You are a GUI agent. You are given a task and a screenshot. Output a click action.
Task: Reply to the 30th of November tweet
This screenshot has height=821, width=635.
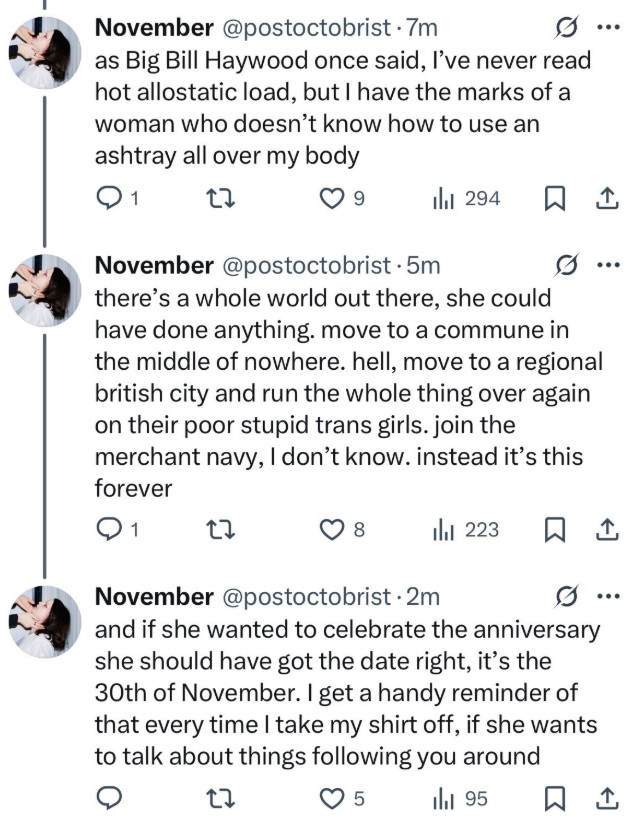point(108,798)
